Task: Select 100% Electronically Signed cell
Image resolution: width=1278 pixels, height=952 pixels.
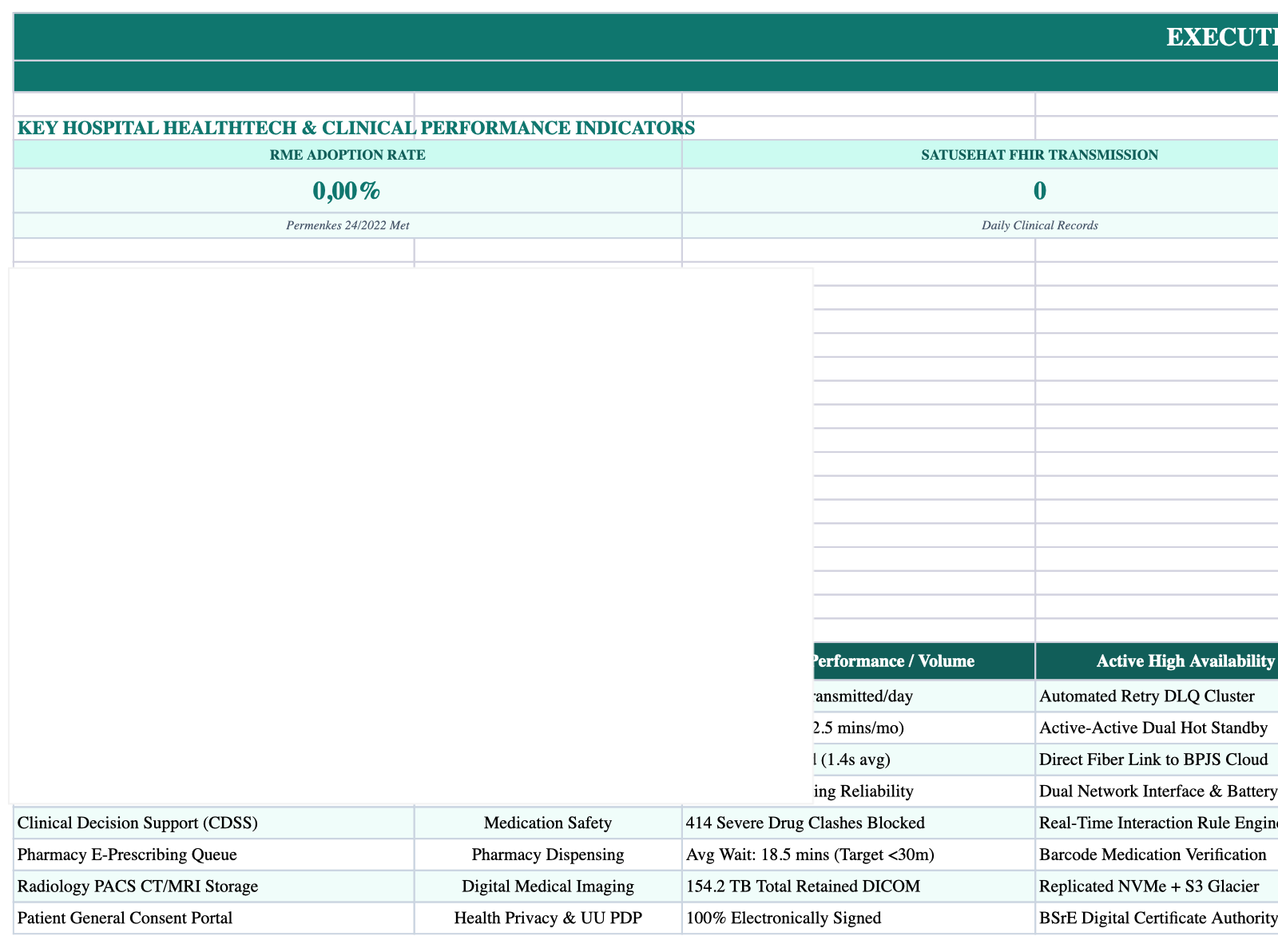Action: pyautogui.click(x=859, y=918)
